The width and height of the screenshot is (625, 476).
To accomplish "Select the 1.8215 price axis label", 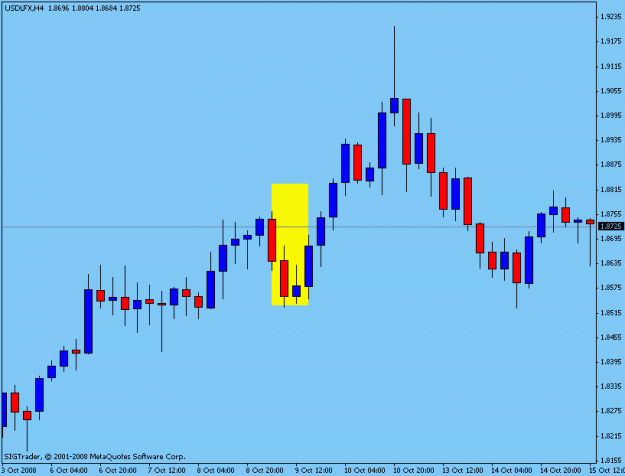I will click(611, 436).
